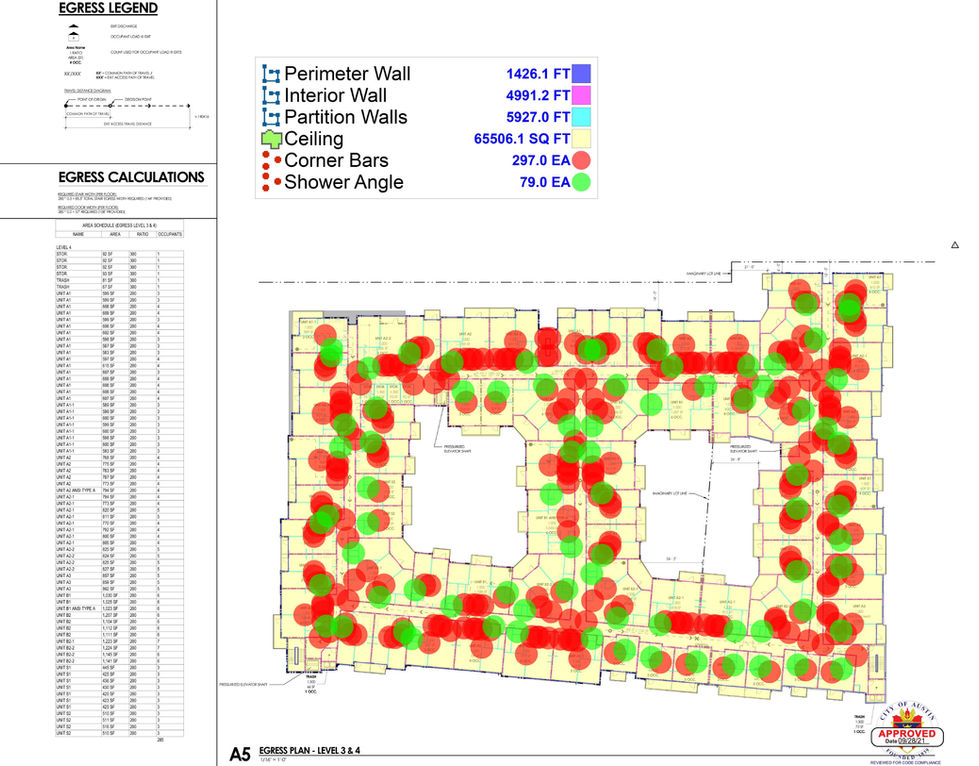The image size is (979, 766).
Task: Click the EGRESS PLAN - LEVEL 3 & 4 title
Action: (x=310, y=750)
